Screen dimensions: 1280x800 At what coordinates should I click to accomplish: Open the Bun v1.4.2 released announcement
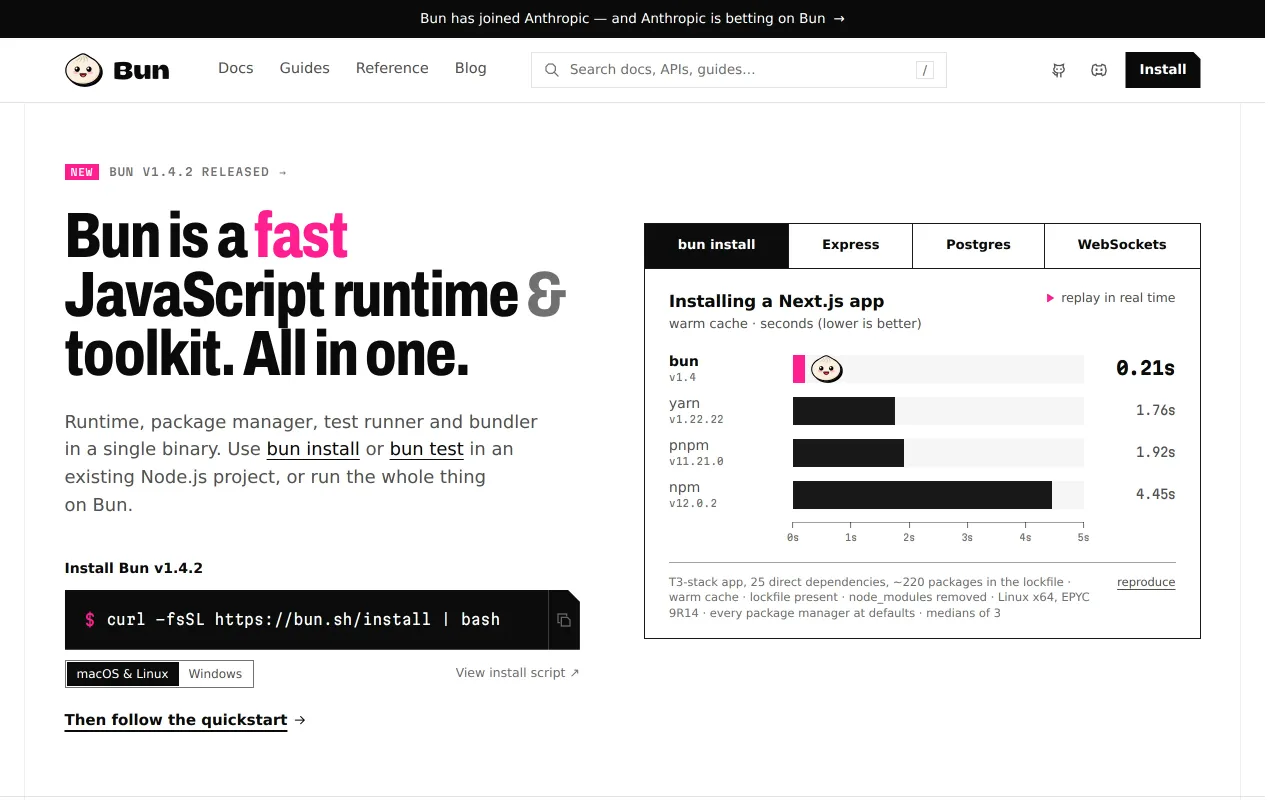tap(176, 172)
